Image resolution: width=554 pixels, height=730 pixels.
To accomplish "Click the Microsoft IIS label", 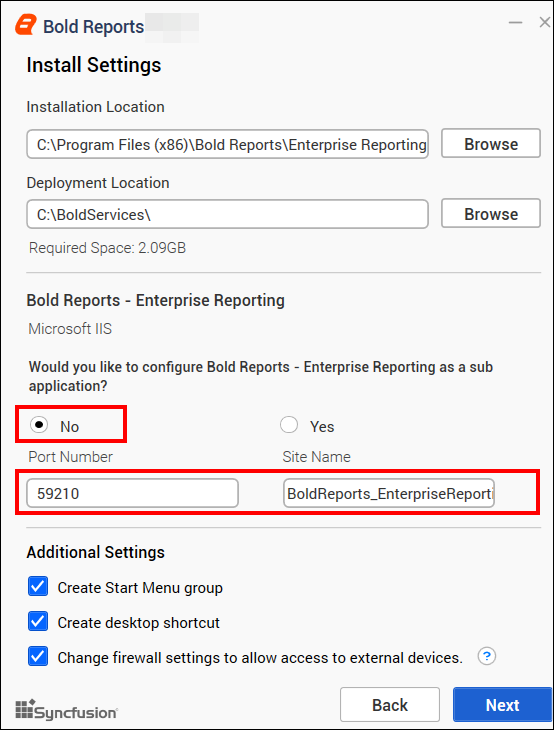I will click(x=70, y=329).
